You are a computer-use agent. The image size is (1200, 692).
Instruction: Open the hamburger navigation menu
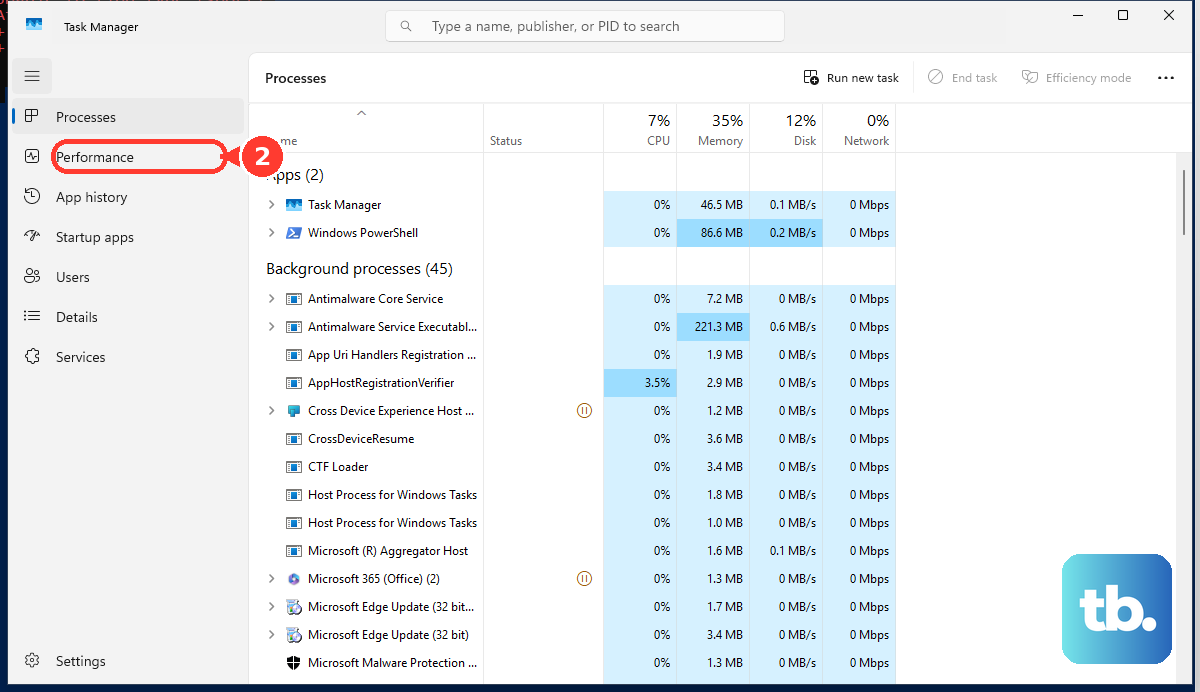tap(32, 76)
